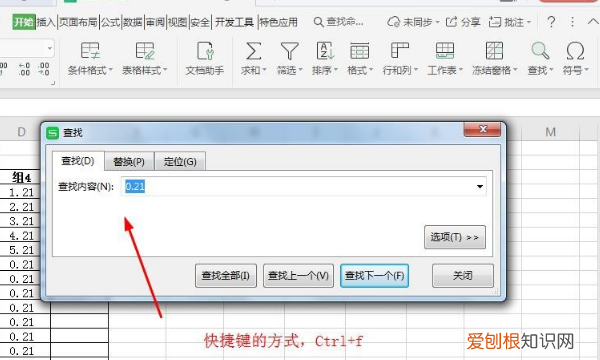Click the 批注 comment icon
The image size is (600, 360).
[495, 22]
